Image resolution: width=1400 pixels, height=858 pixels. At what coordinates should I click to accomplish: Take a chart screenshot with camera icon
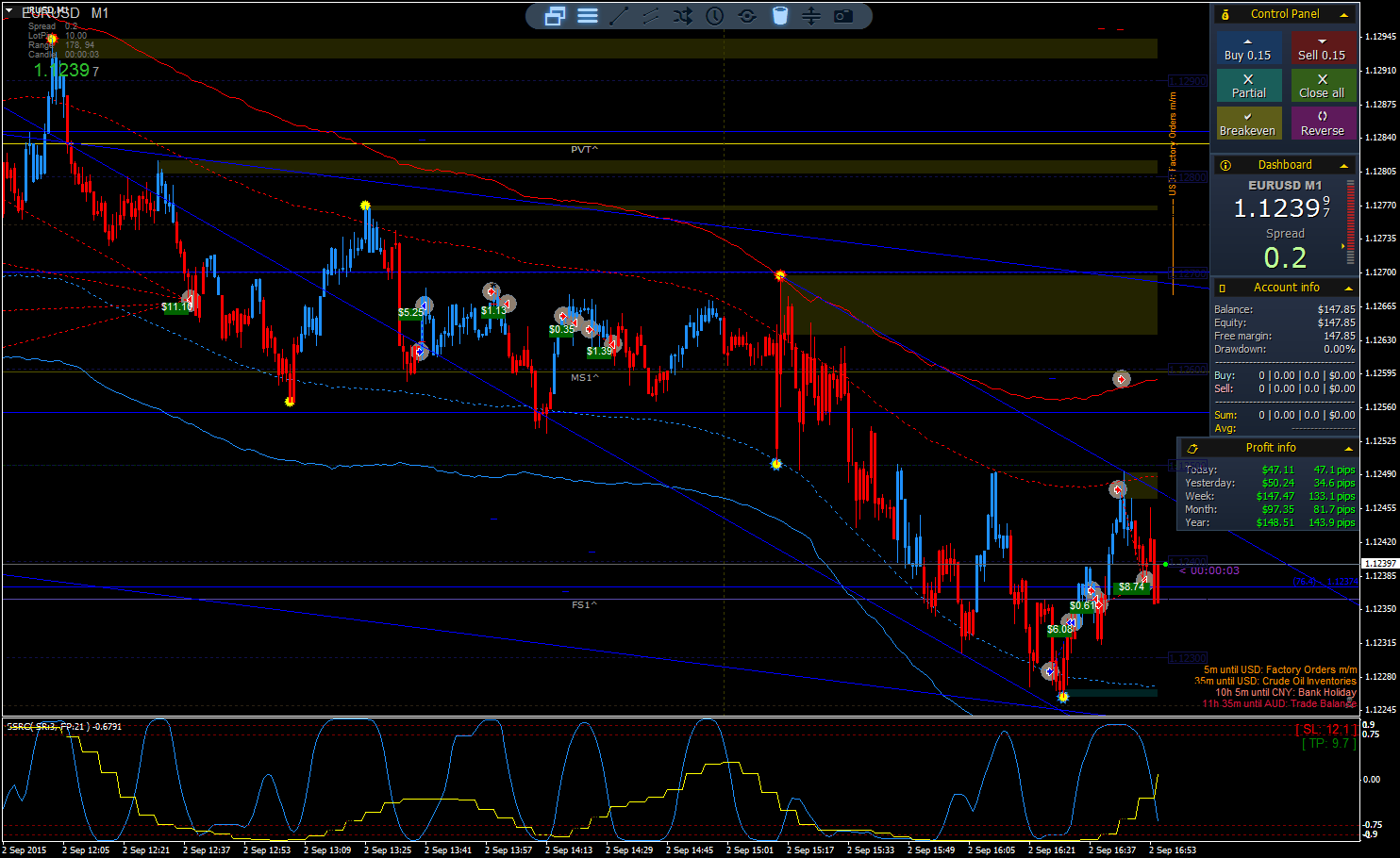843,16
